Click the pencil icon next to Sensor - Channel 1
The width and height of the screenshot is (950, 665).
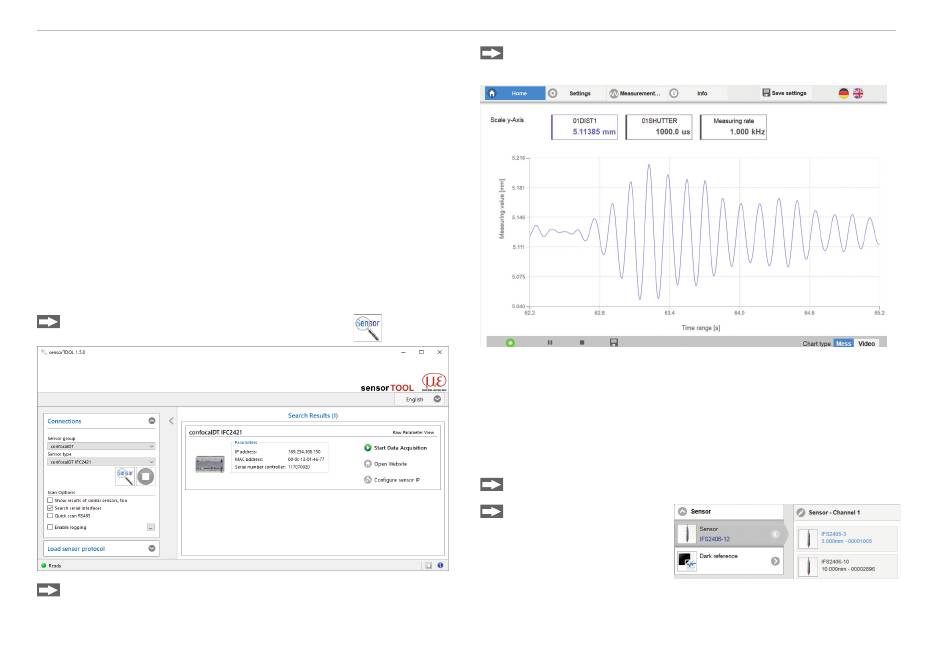coord(801,512)
